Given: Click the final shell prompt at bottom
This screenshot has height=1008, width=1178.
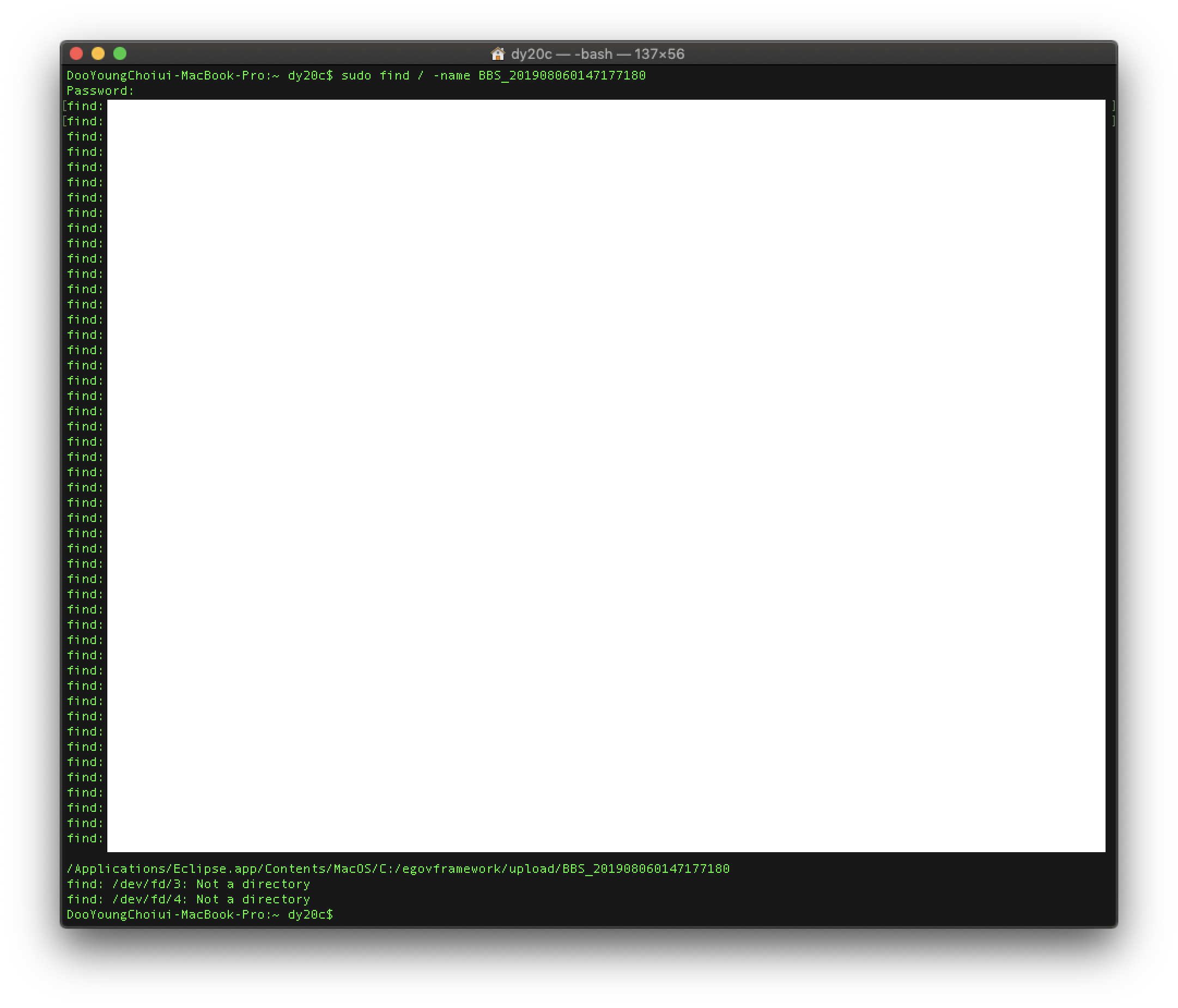Looking at the screenshot, I should pyautogui.click(x=199, y=915).
